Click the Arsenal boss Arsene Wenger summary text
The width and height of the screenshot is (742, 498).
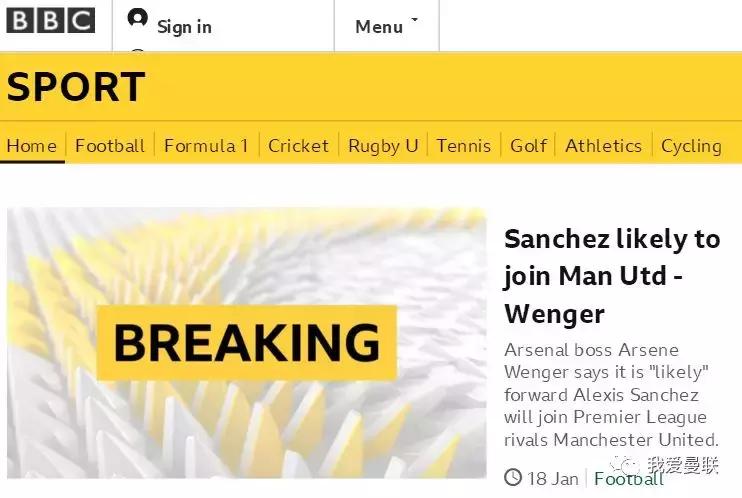pos(610,395)
